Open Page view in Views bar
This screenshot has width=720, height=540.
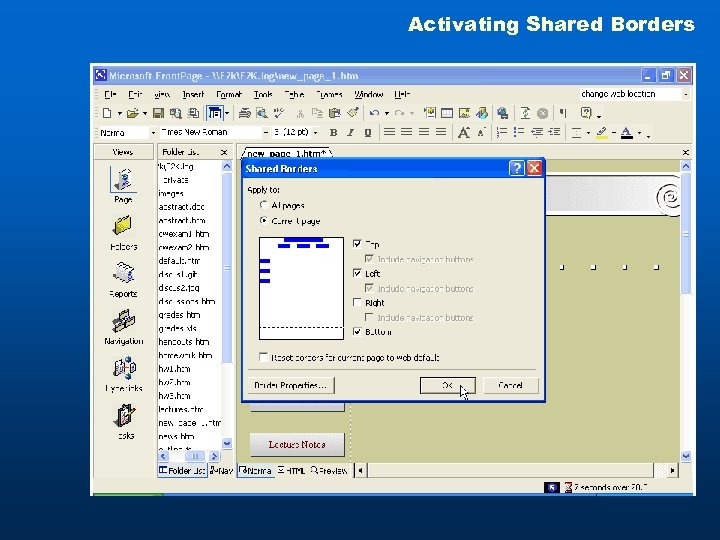123,185
